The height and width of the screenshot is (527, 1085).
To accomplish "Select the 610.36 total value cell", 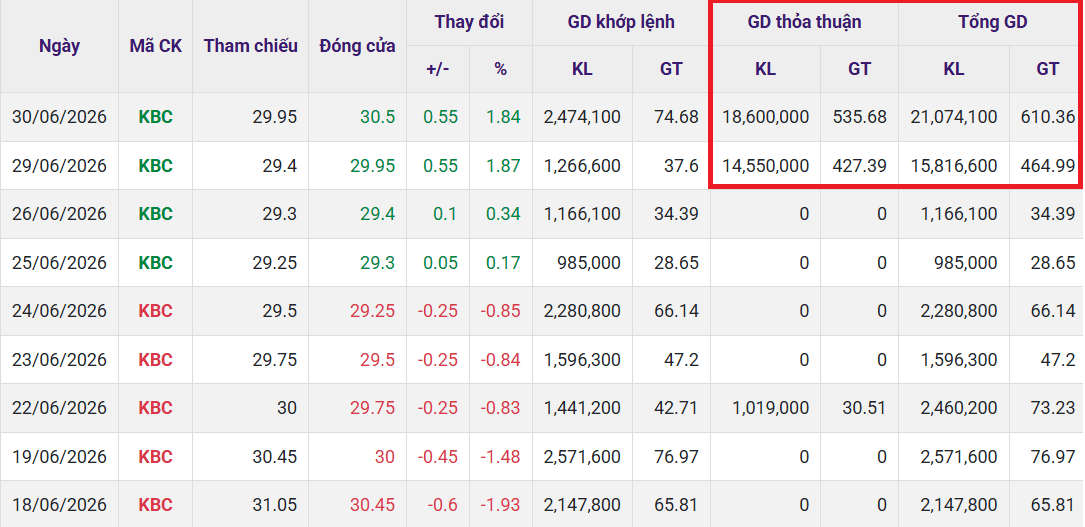I will [x=1048, y=117].
